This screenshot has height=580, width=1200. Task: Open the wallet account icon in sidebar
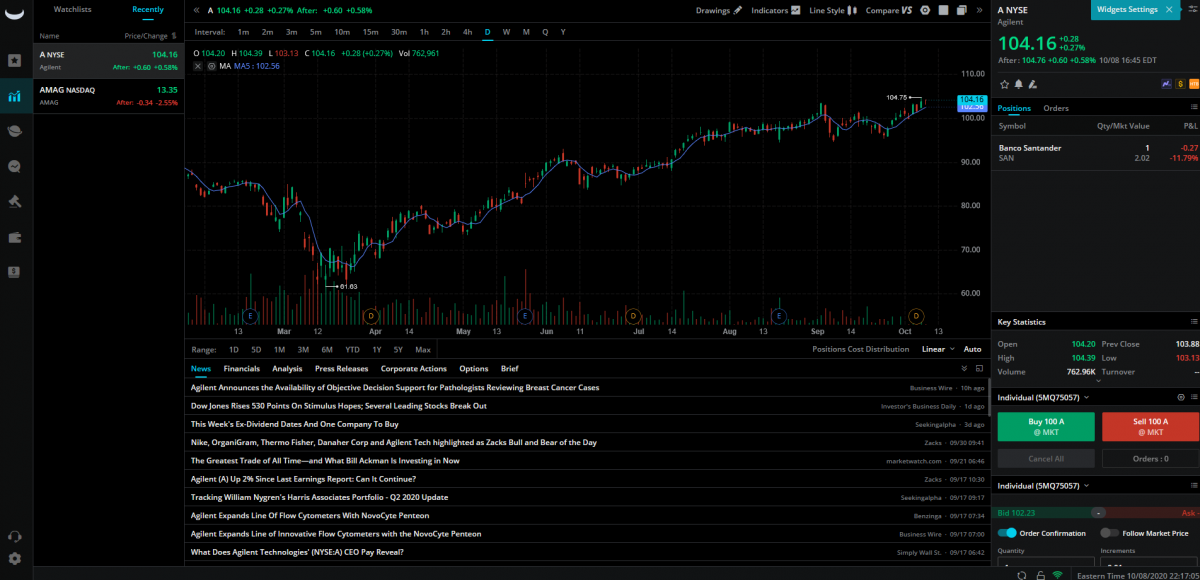point(15,237)
